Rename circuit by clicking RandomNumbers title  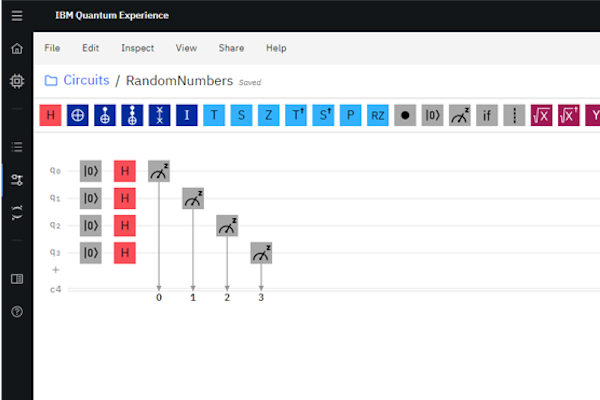point(180,81)
